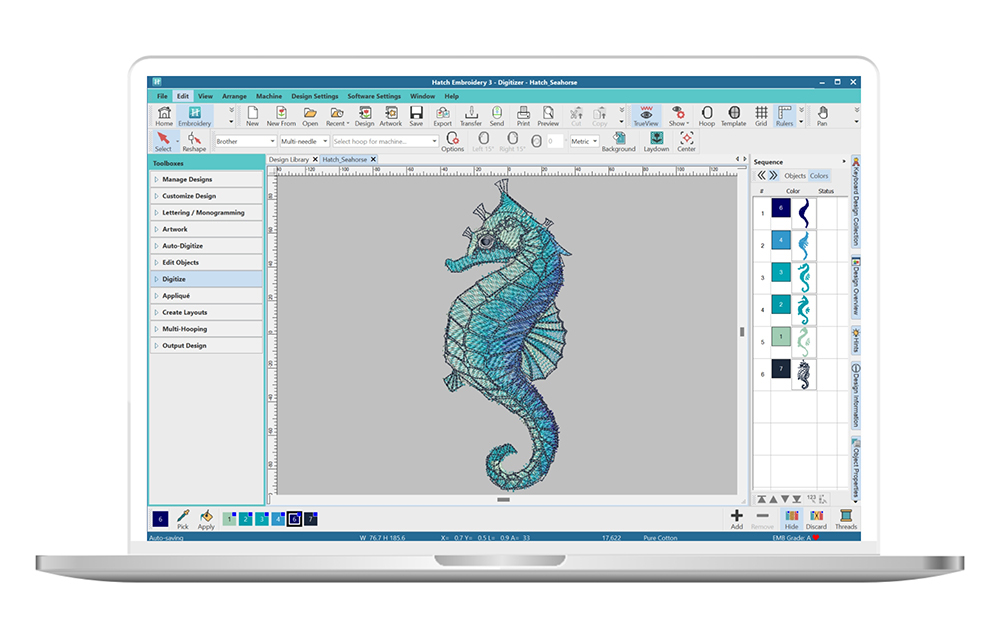Viewport: 1000px width, 638px height.
Task: Select the Pick color tool
Action: click(184, 520)
